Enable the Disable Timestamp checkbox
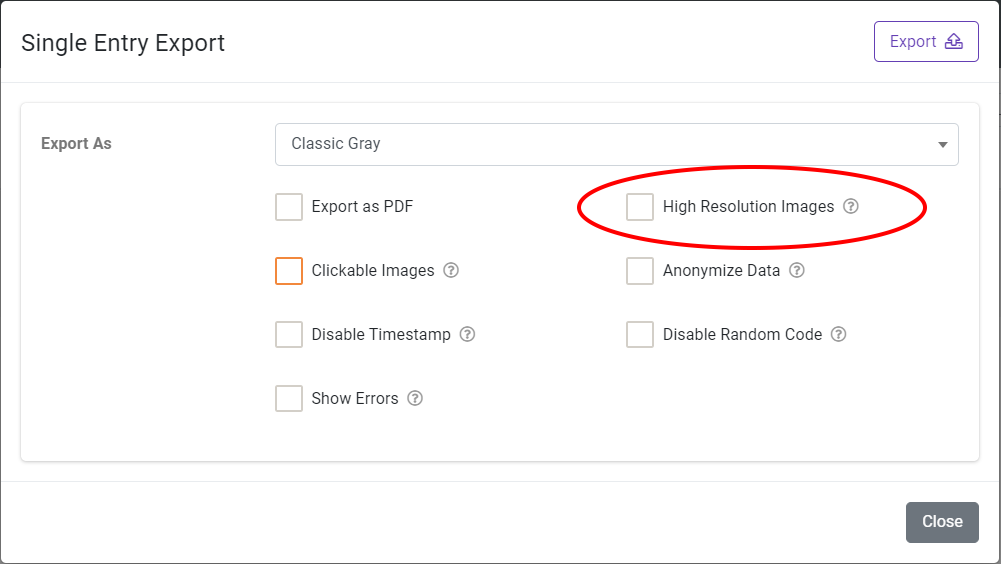 tap(289, 335)
